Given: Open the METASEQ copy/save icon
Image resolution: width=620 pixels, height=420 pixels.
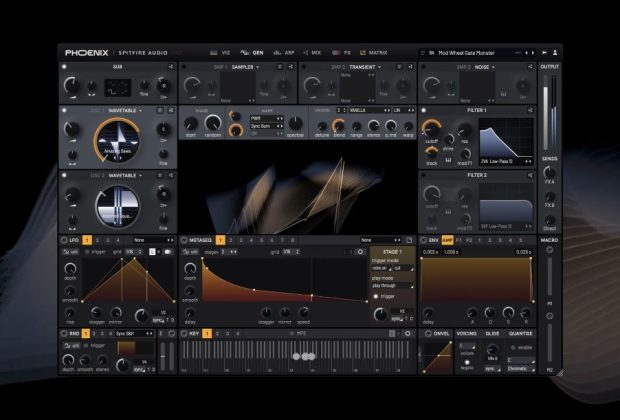Looking at the screenshot, I should click(409, 240).
